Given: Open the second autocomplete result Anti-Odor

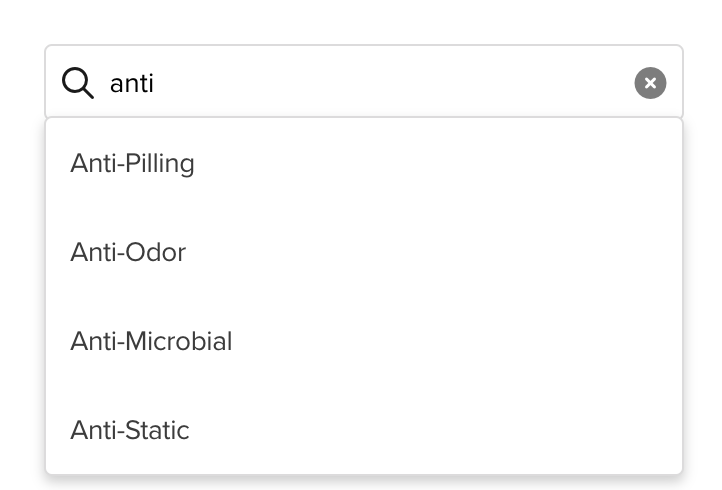Looking at the screenshot, I should 364,252.
